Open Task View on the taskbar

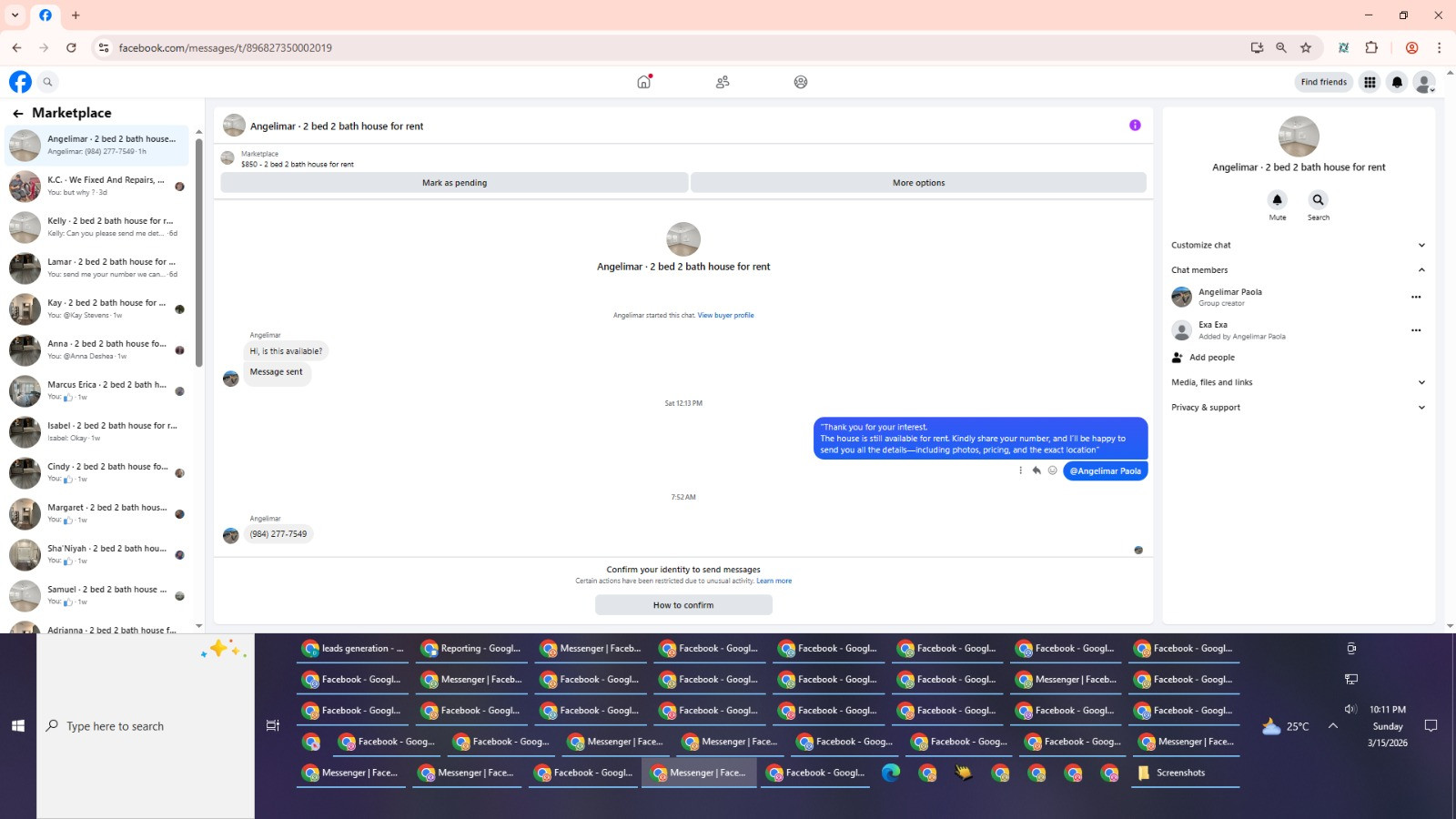click(x=272, y=726)
